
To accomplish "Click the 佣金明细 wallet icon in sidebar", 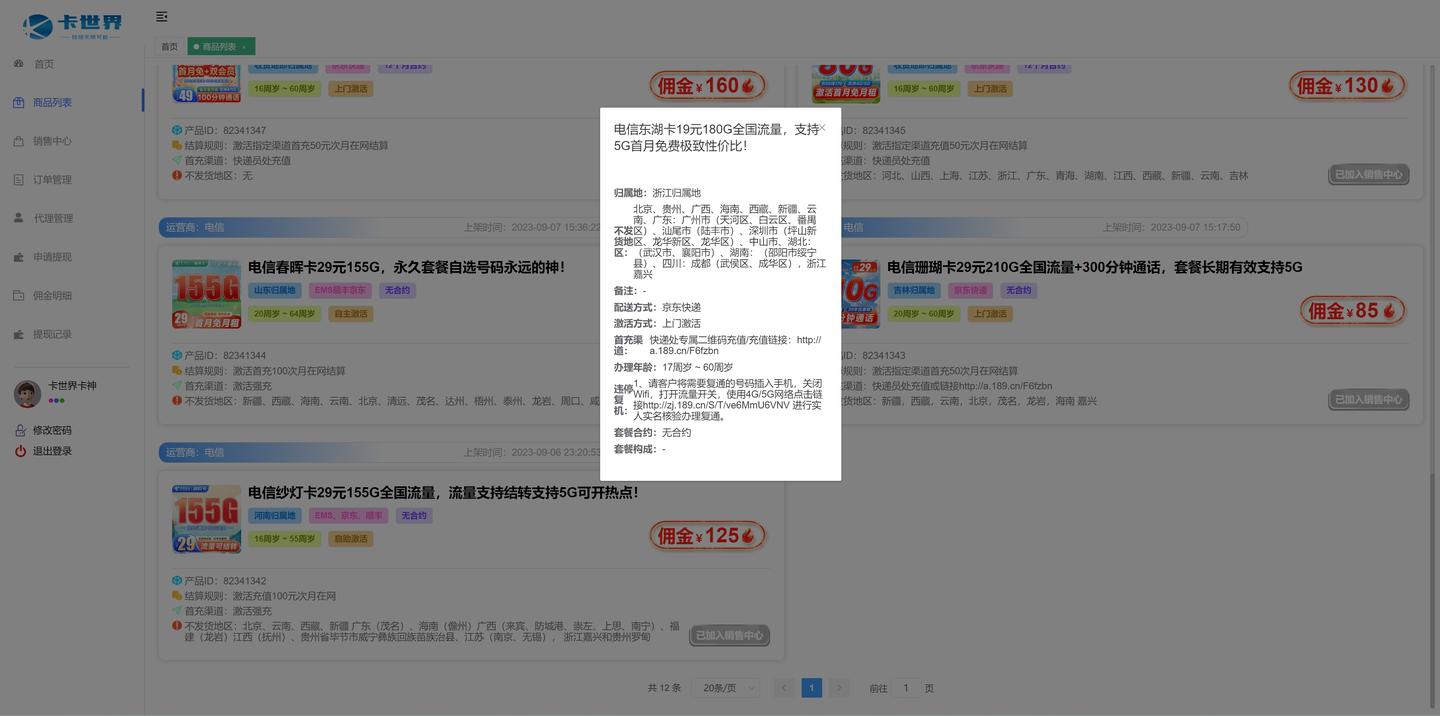I will coord(19,296).
